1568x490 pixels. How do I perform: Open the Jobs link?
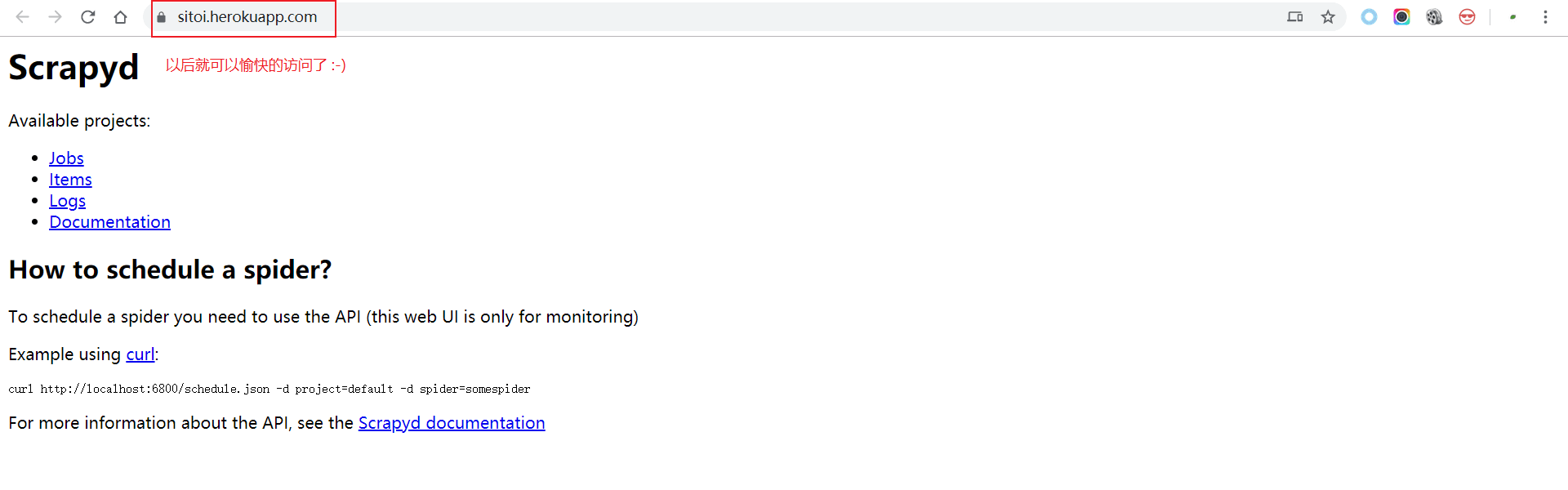[66, 158]
